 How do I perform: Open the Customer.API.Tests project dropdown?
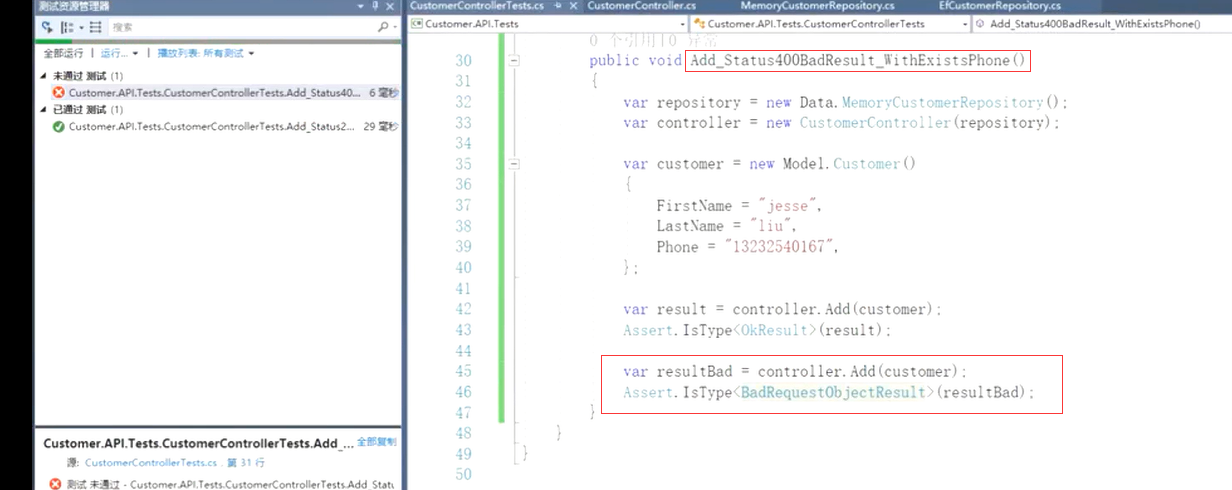tap(548, 23)
